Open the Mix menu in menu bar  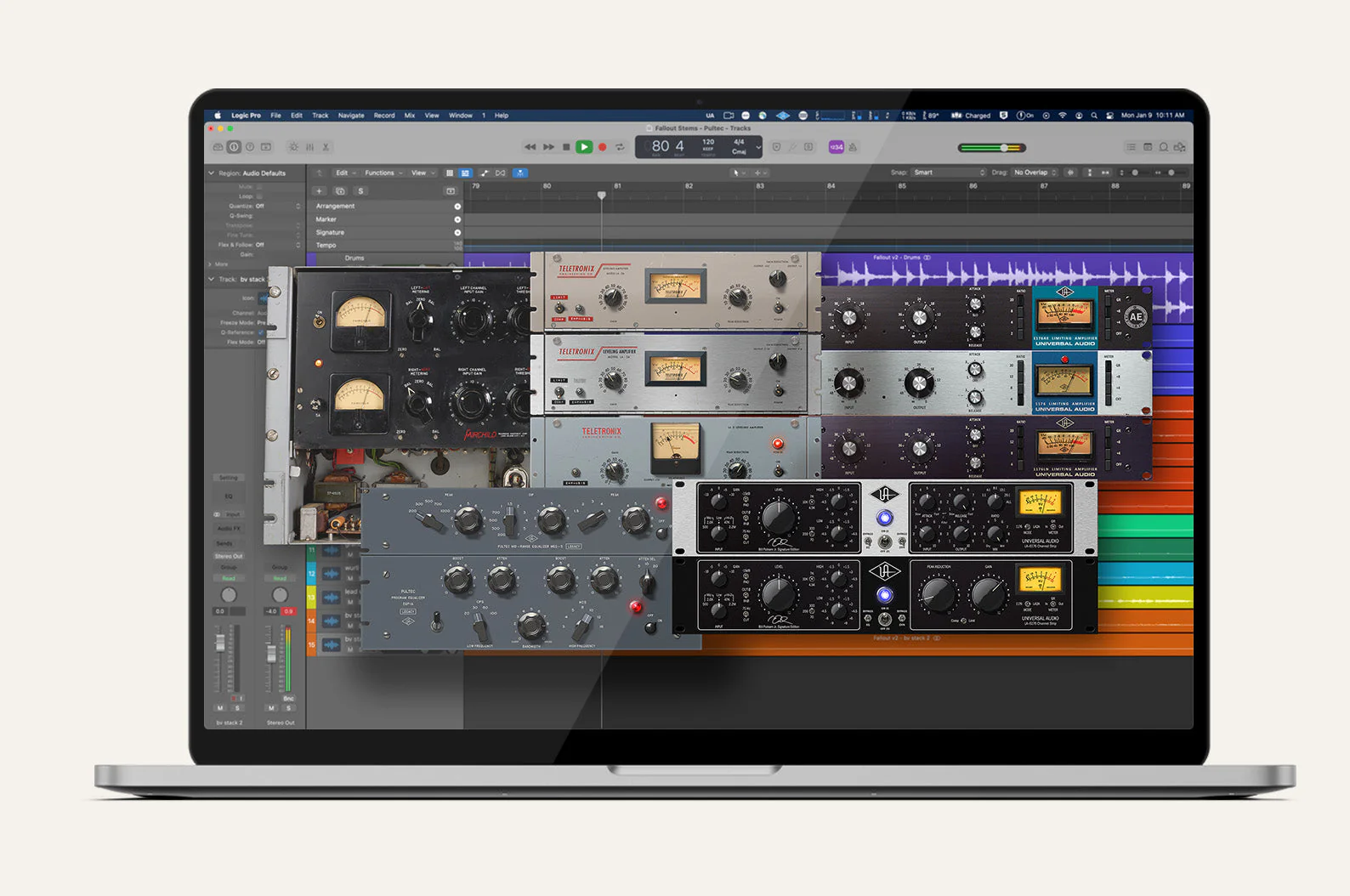pos(409,116)
